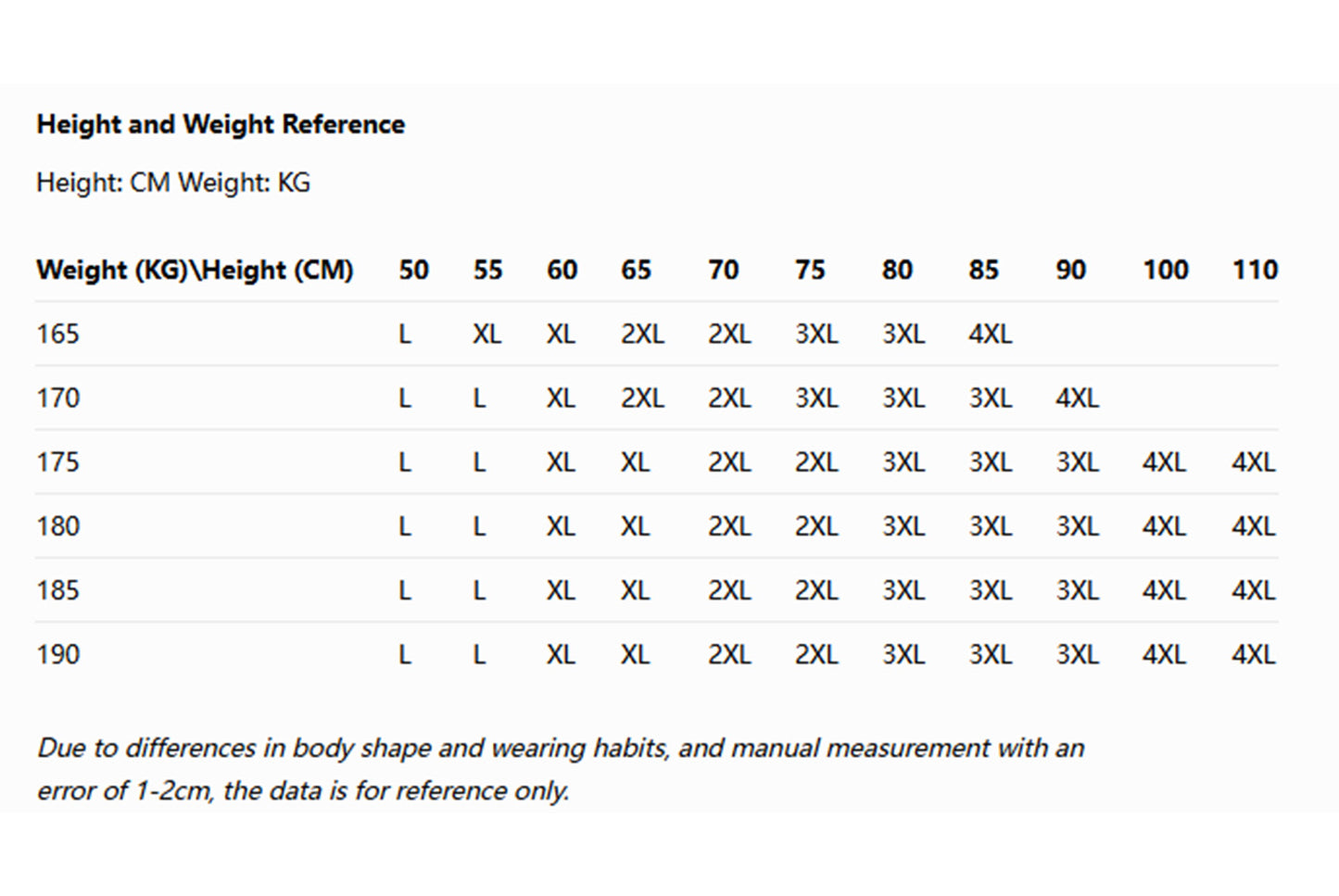The height and width of the screenshot is (896, 1339).
Task: Click the 170 row label
Action: (x=57, y=398)
